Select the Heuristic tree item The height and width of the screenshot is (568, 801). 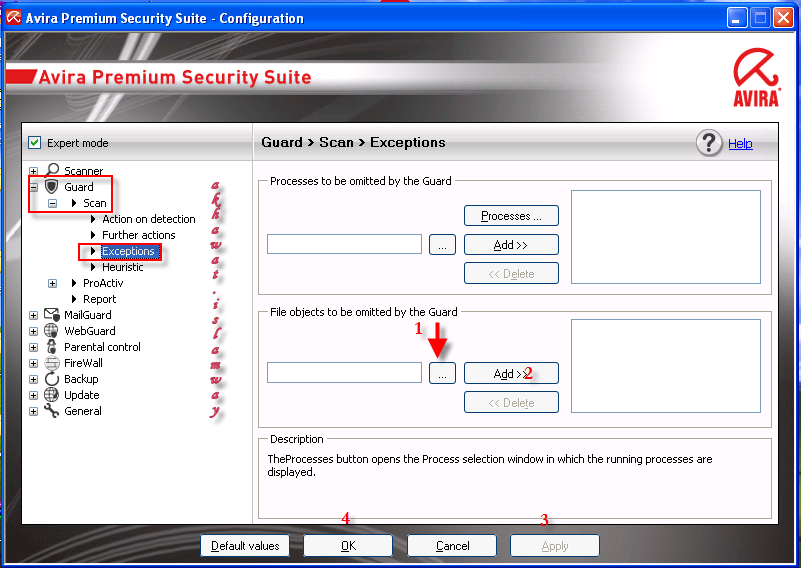click(x=123, y=267)
